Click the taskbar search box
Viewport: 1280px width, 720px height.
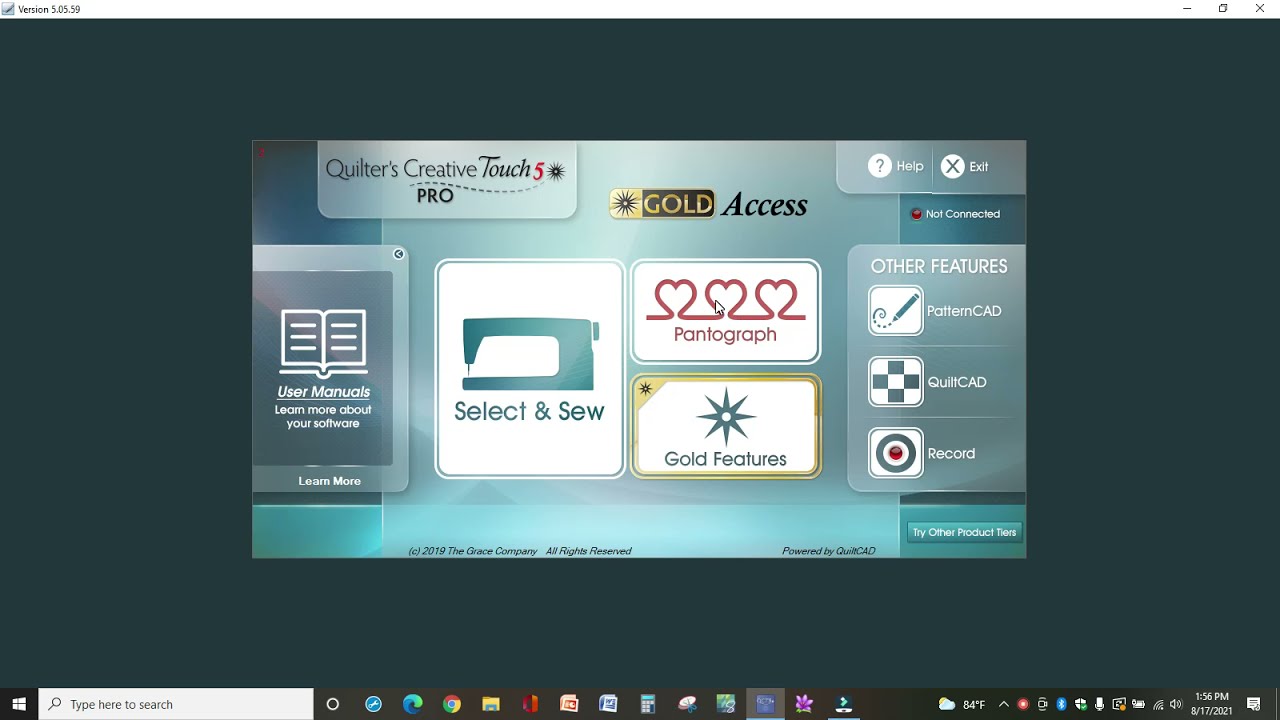176,704
